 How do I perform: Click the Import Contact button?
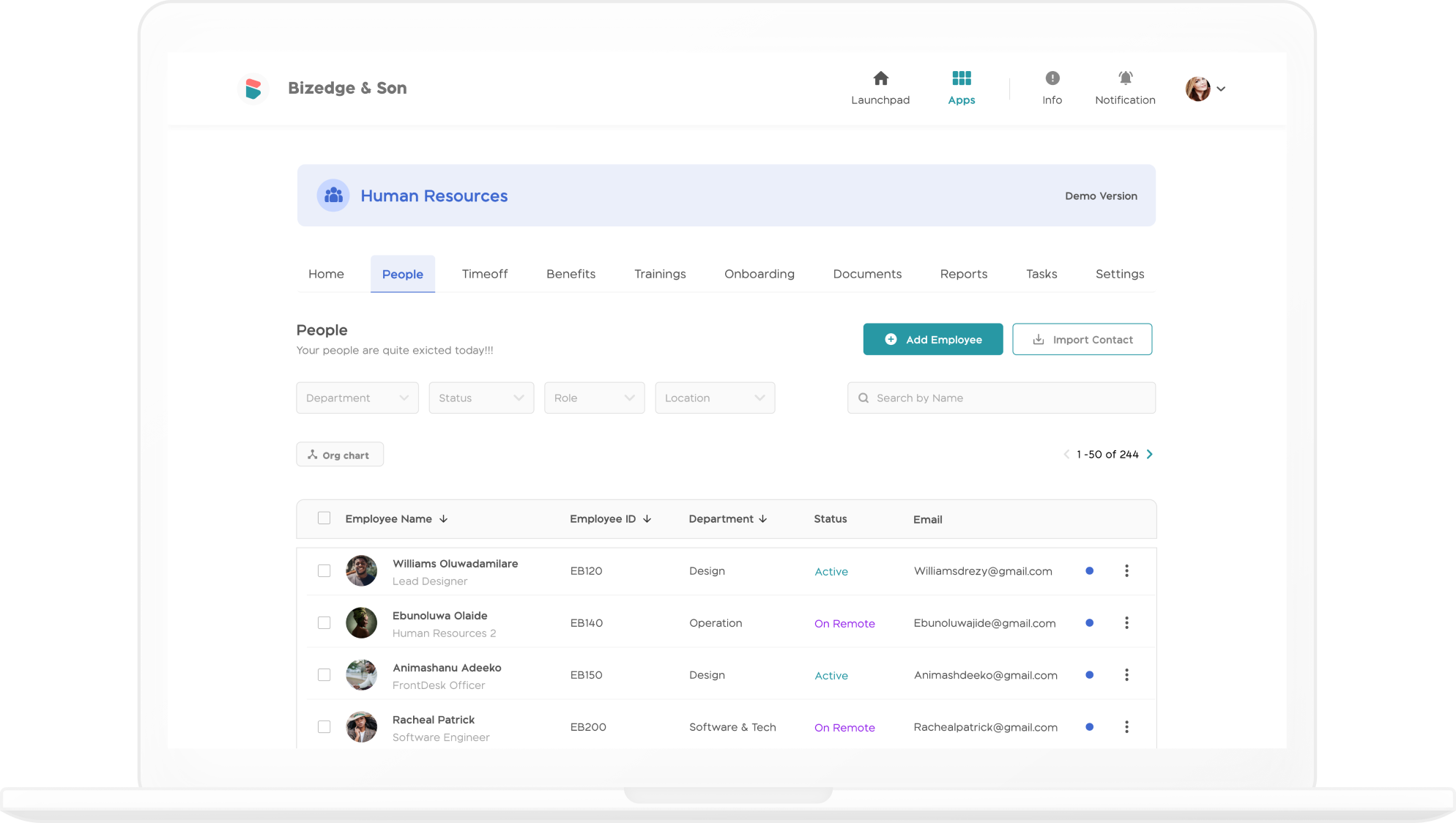1082,339
